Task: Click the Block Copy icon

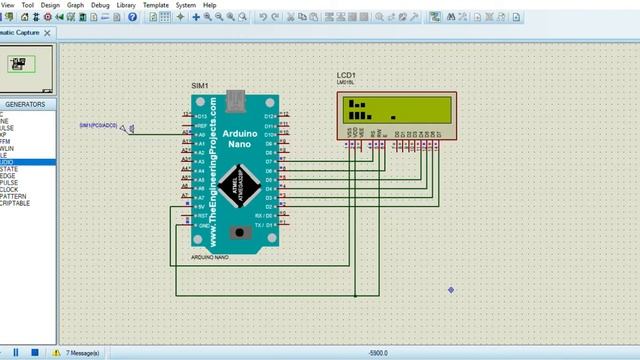Action: point(329,17)
